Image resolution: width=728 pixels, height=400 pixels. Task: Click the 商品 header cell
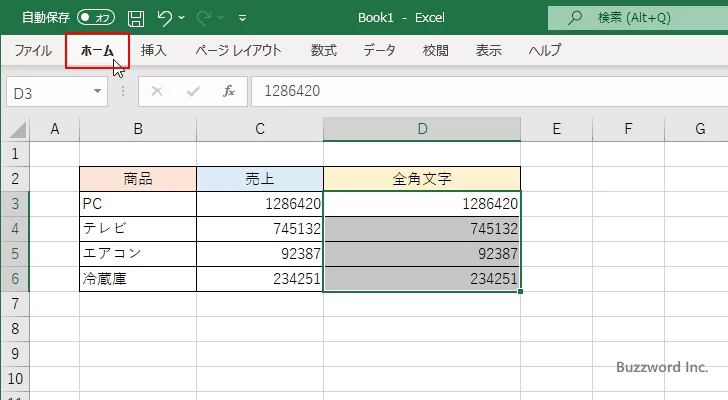(x=138, y=179)
